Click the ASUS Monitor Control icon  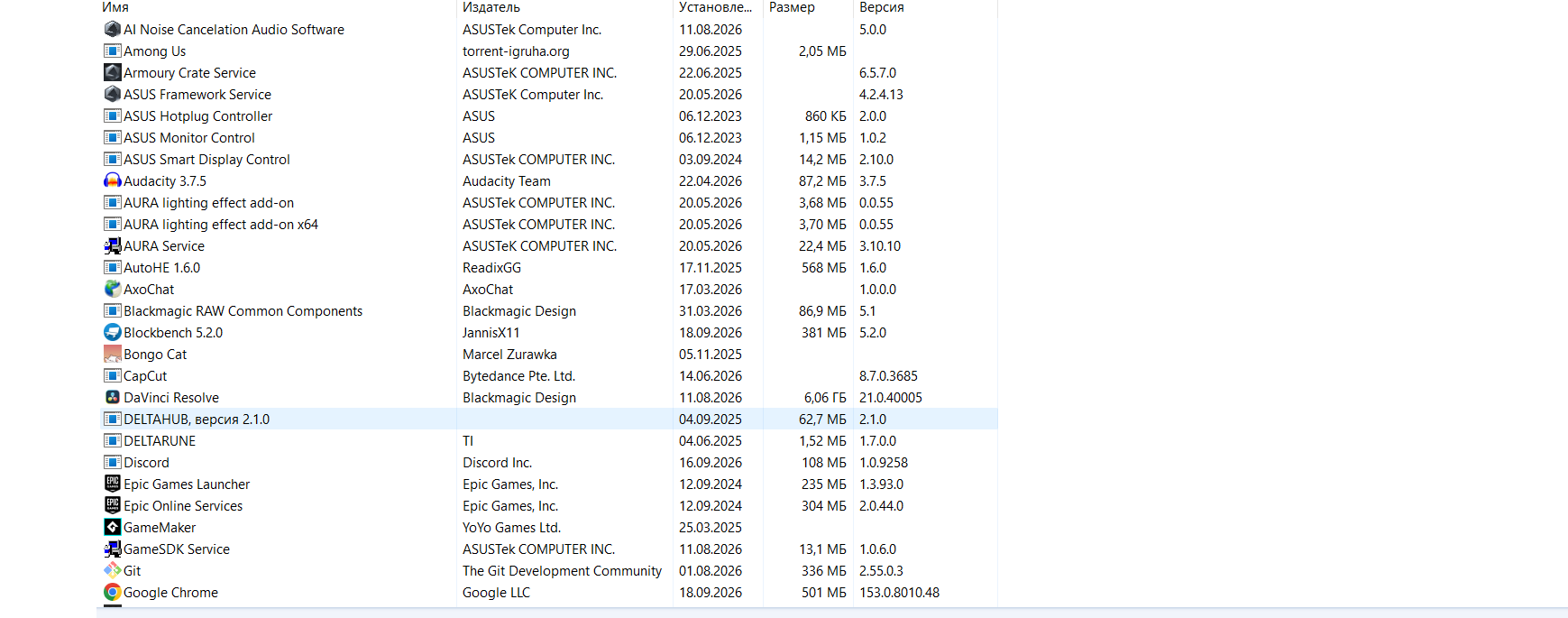(x=113, y=137)
